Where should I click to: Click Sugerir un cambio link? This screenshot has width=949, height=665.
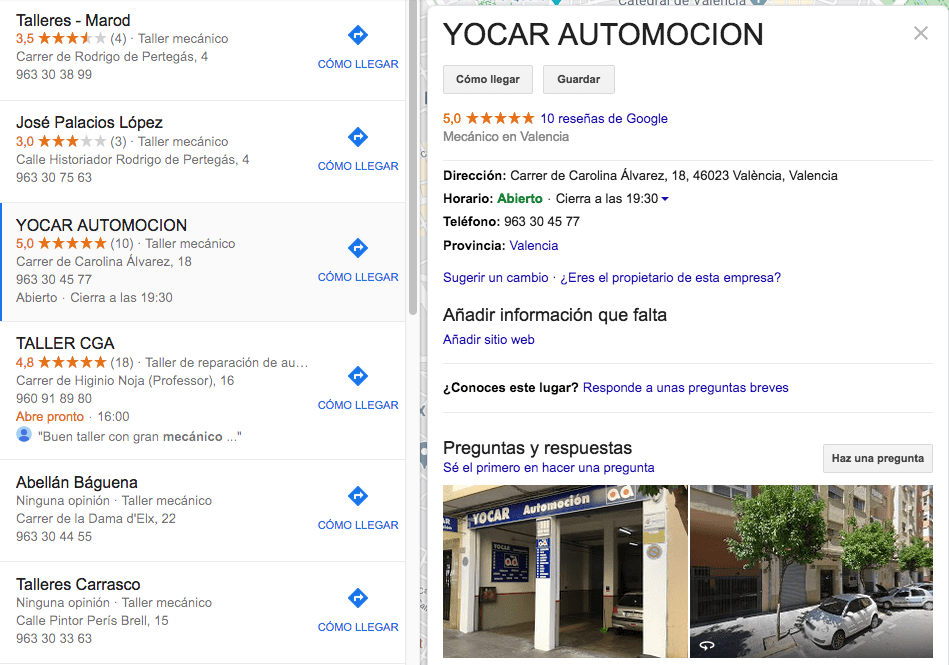496,278
